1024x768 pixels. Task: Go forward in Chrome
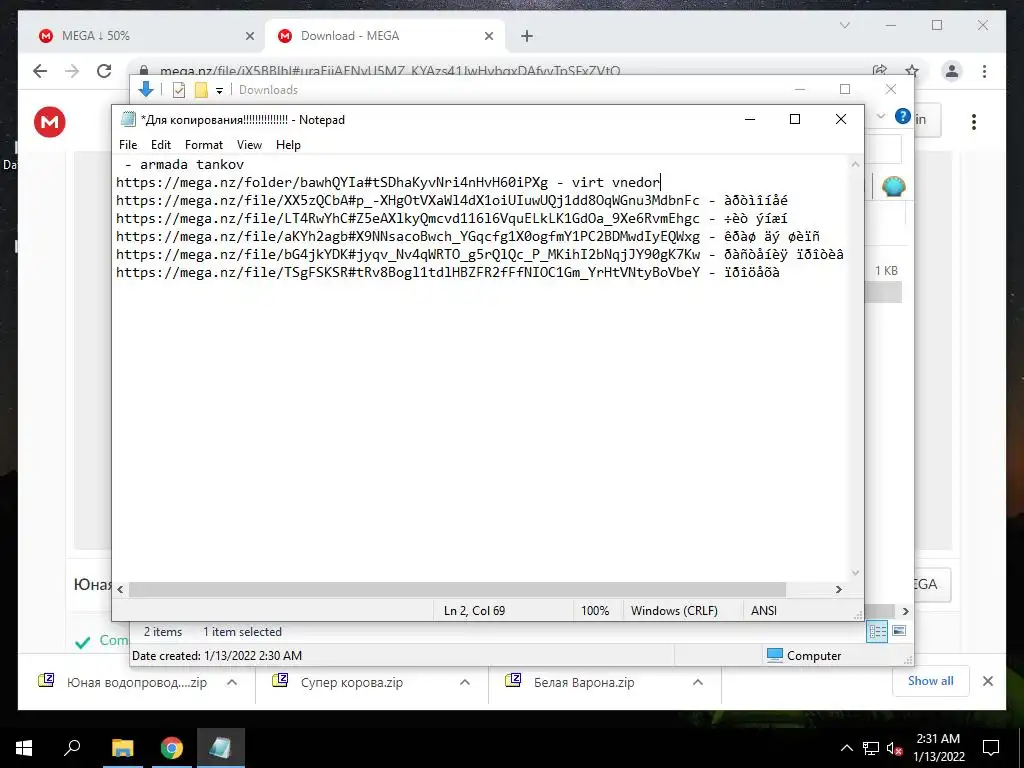click(x=72, y=71)
